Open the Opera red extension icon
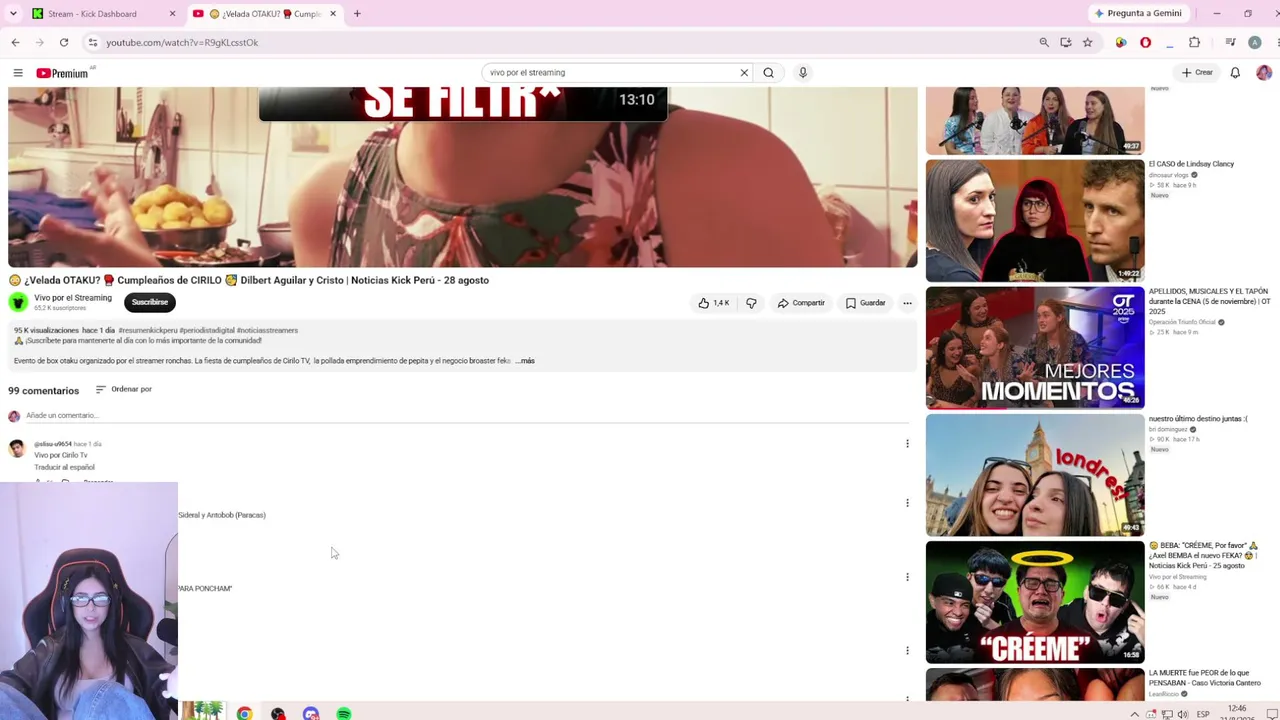The height and width of the screenshot is (720, 1280). click(x=1145, y=42)
